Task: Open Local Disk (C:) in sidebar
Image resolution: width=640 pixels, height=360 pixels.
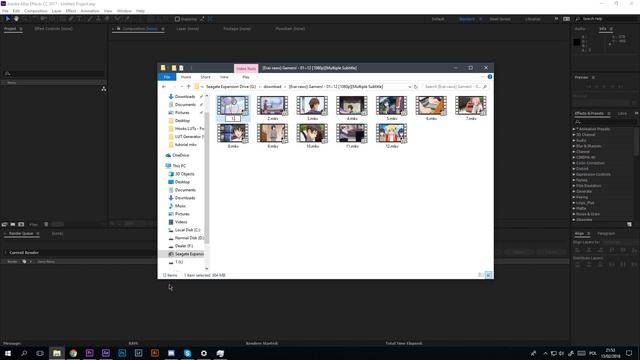Action: point(184,230)
